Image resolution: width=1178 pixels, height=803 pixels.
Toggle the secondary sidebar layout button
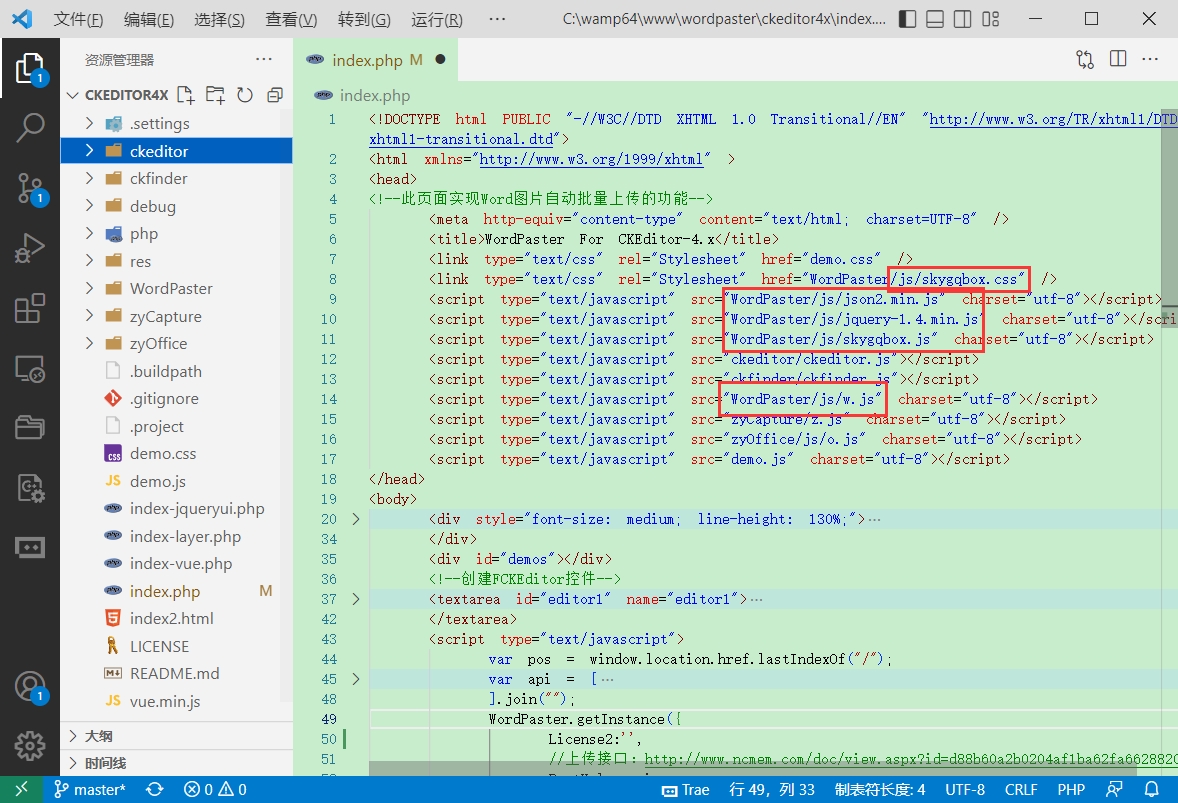point(962,19)
